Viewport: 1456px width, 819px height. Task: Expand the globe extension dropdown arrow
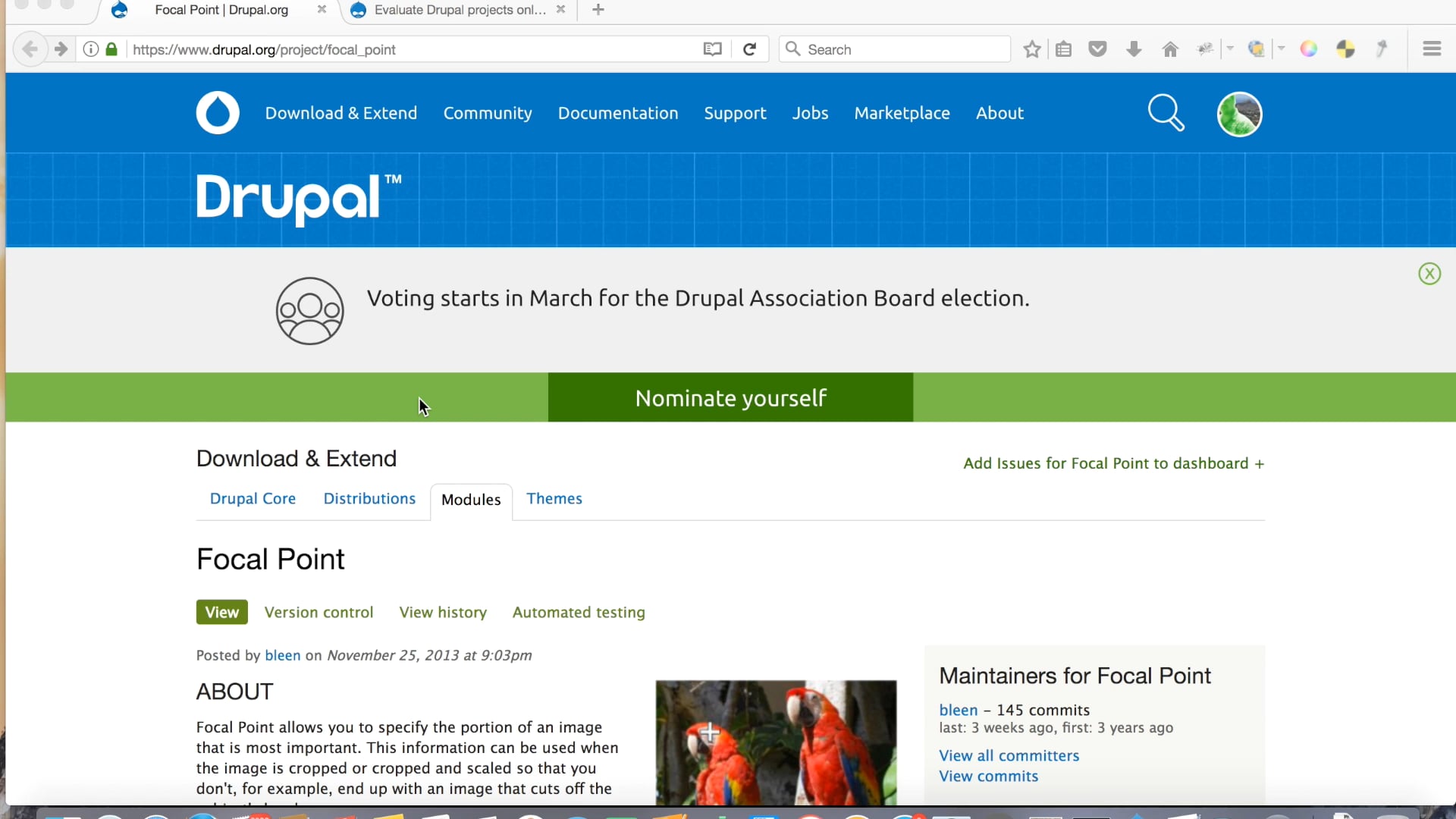1282,49
